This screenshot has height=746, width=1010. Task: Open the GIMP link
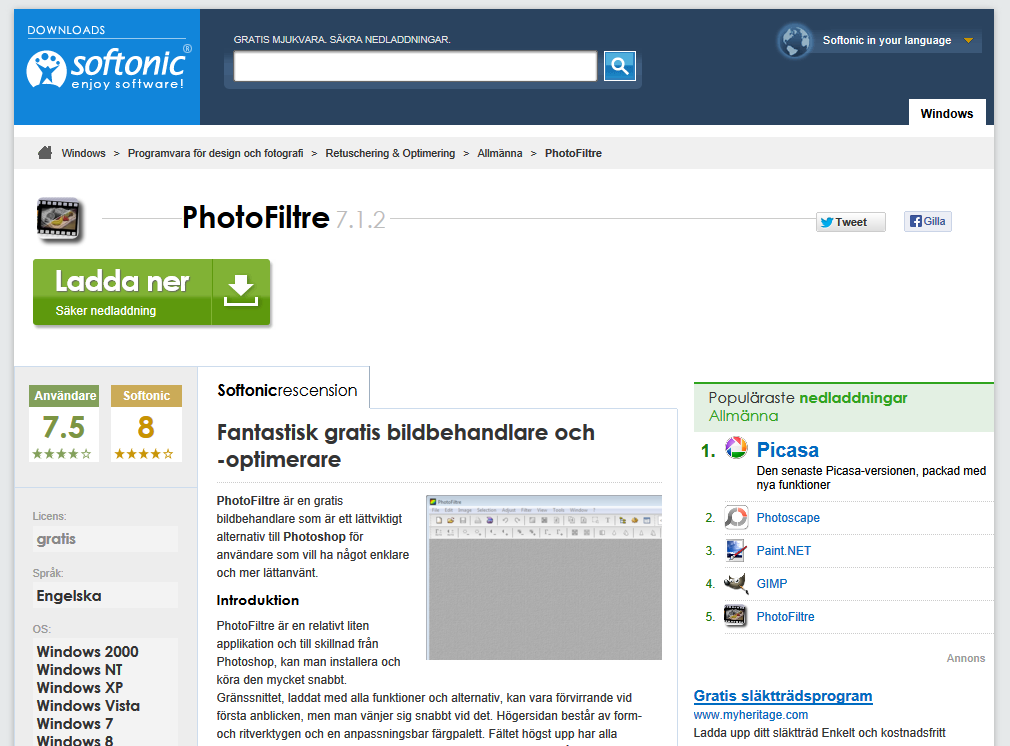coord(772,584)
